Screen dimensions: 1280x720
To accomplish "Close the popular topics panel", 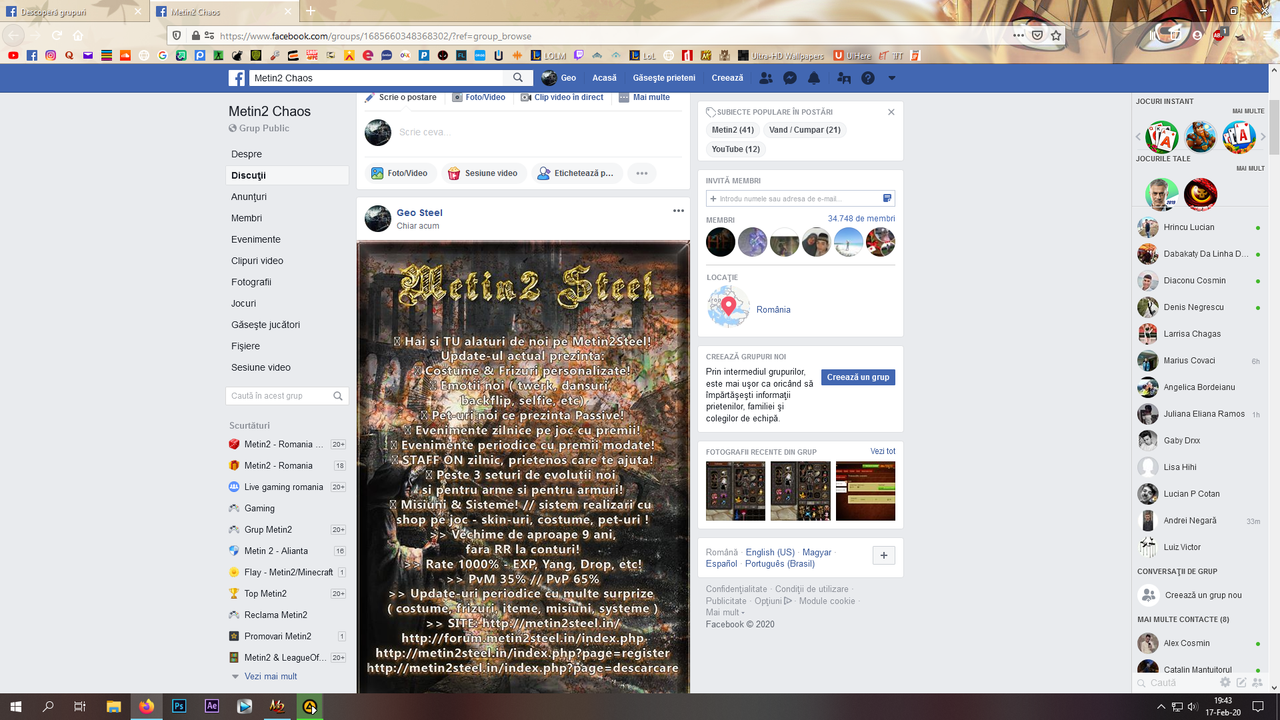I will 891,112.
